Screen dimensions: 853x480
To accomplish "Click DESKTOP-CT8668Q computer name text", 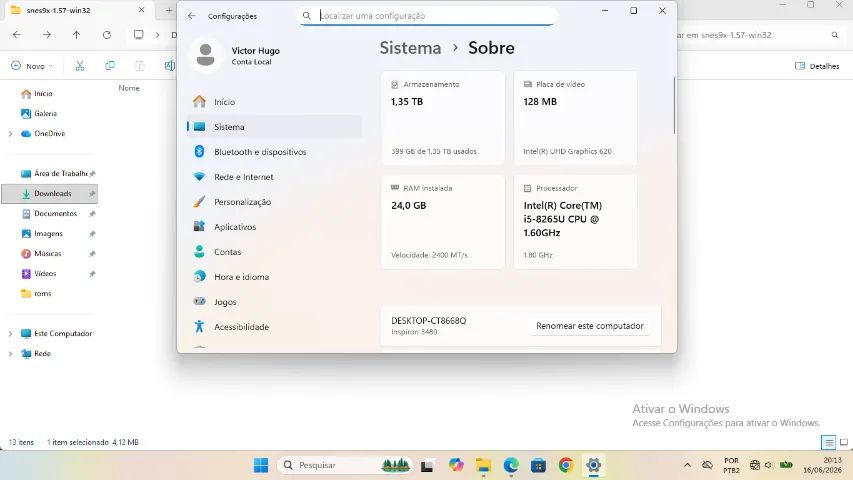I will [429, 321].
